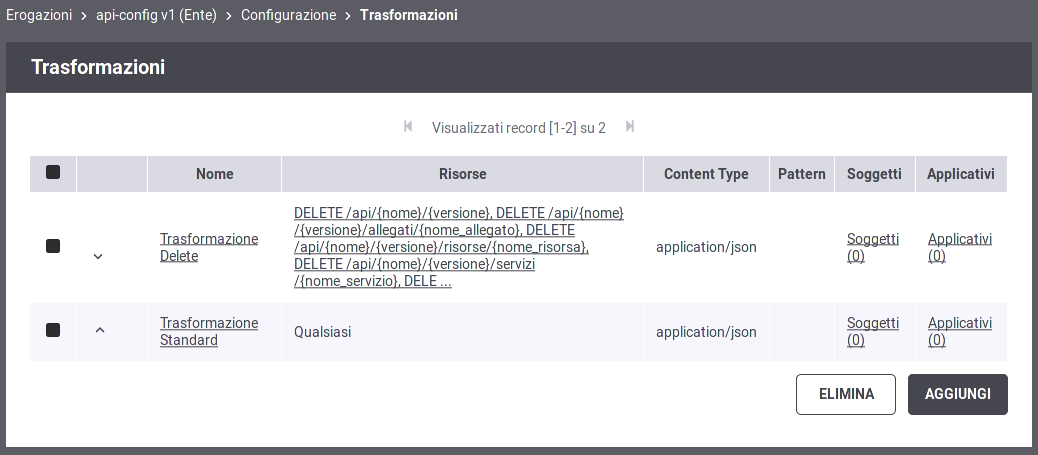Open the Trasformazione Standard link
Image resolution: width=1038 pixels, height=455 pixels.
coord(209,331)
